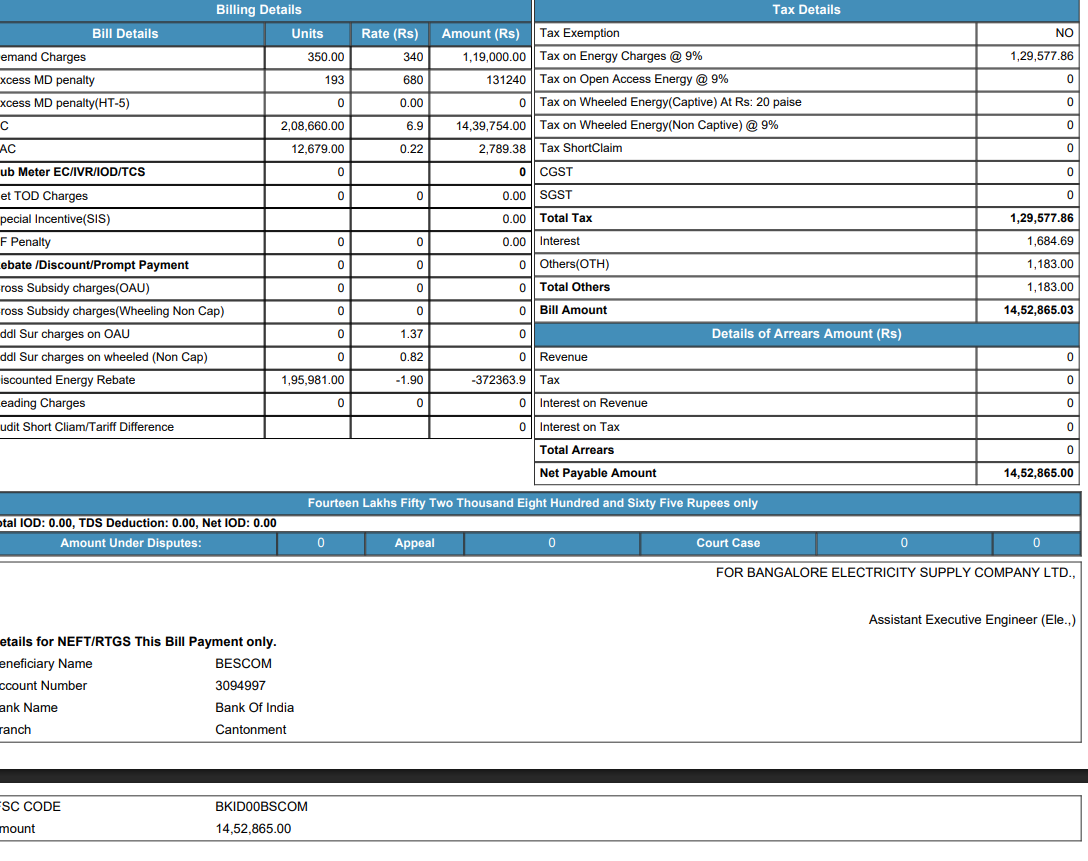Select the NEFT payment amount 14,52,865.00

pyautogui.click(x=253, y=828)
